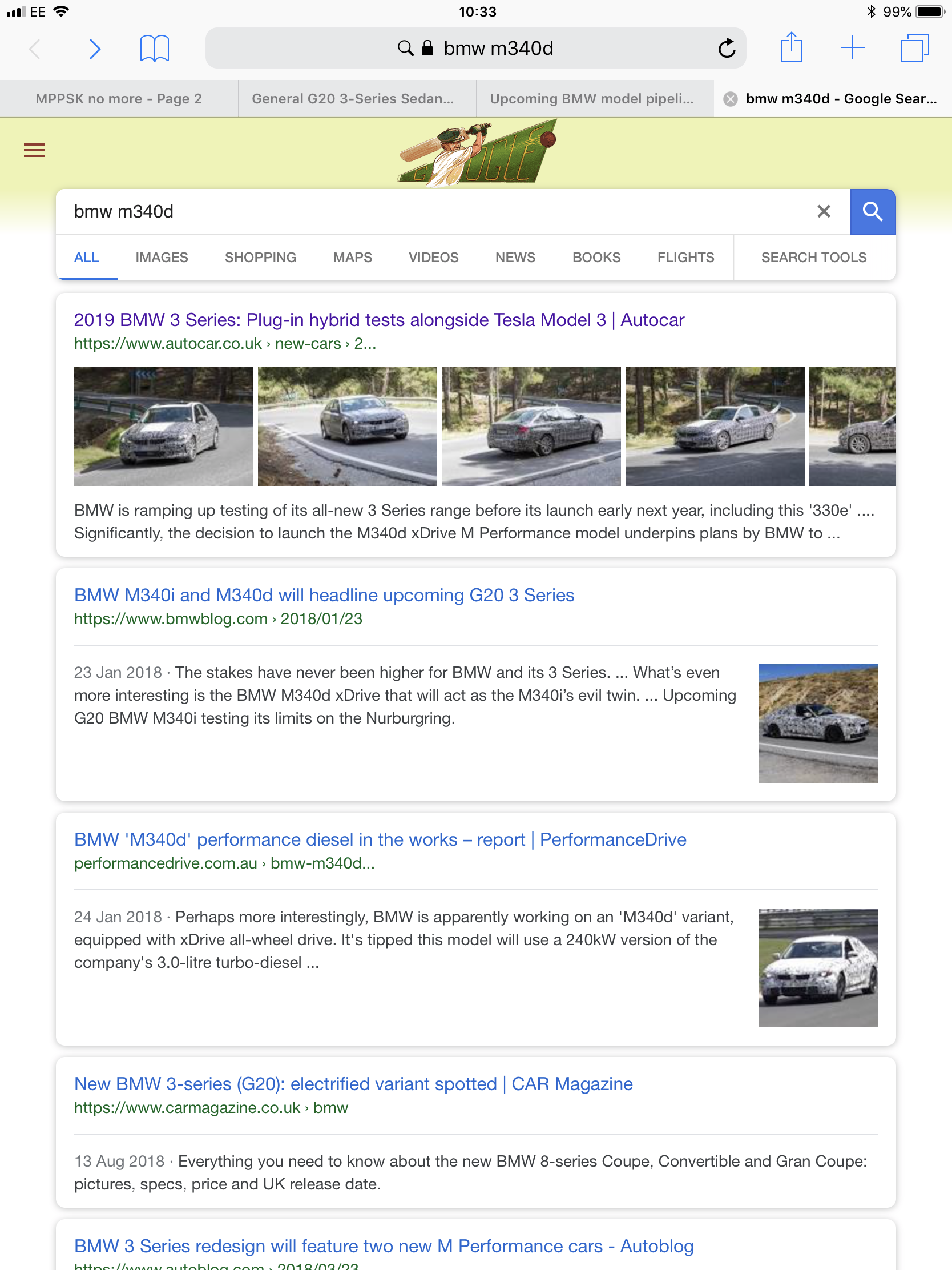Close the bmw m340d Google Search tab
Viewport: 952px width, 1270px height.
point(731,99)
